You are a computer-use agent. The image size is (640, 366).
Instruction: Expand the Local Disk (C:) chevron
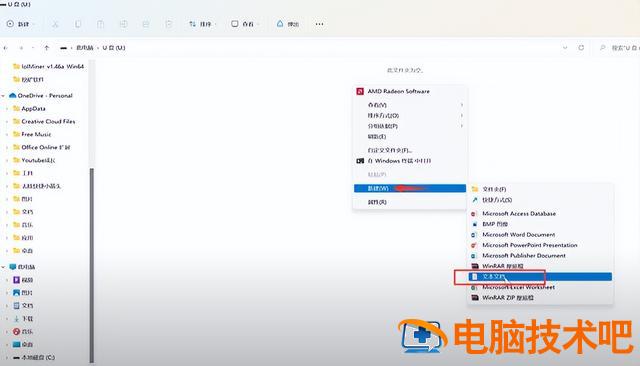(7, 357)
